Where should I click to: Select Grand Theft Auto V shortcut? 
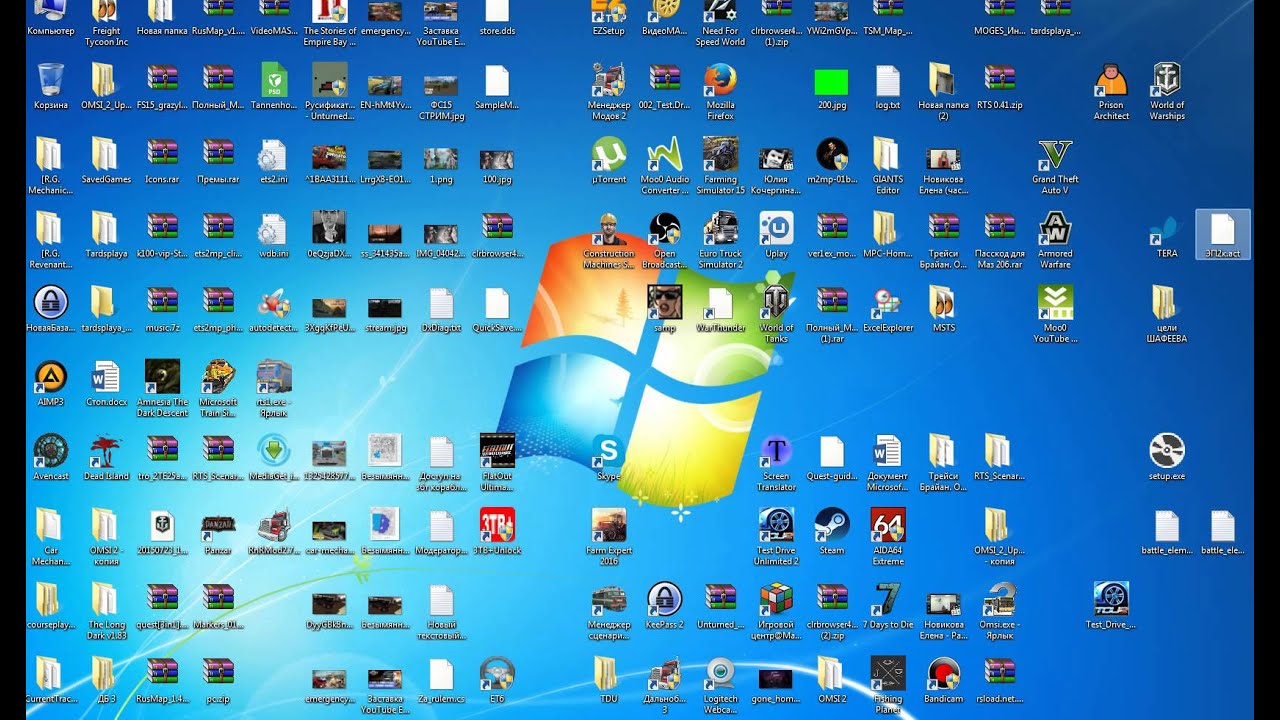(1055, 166)
